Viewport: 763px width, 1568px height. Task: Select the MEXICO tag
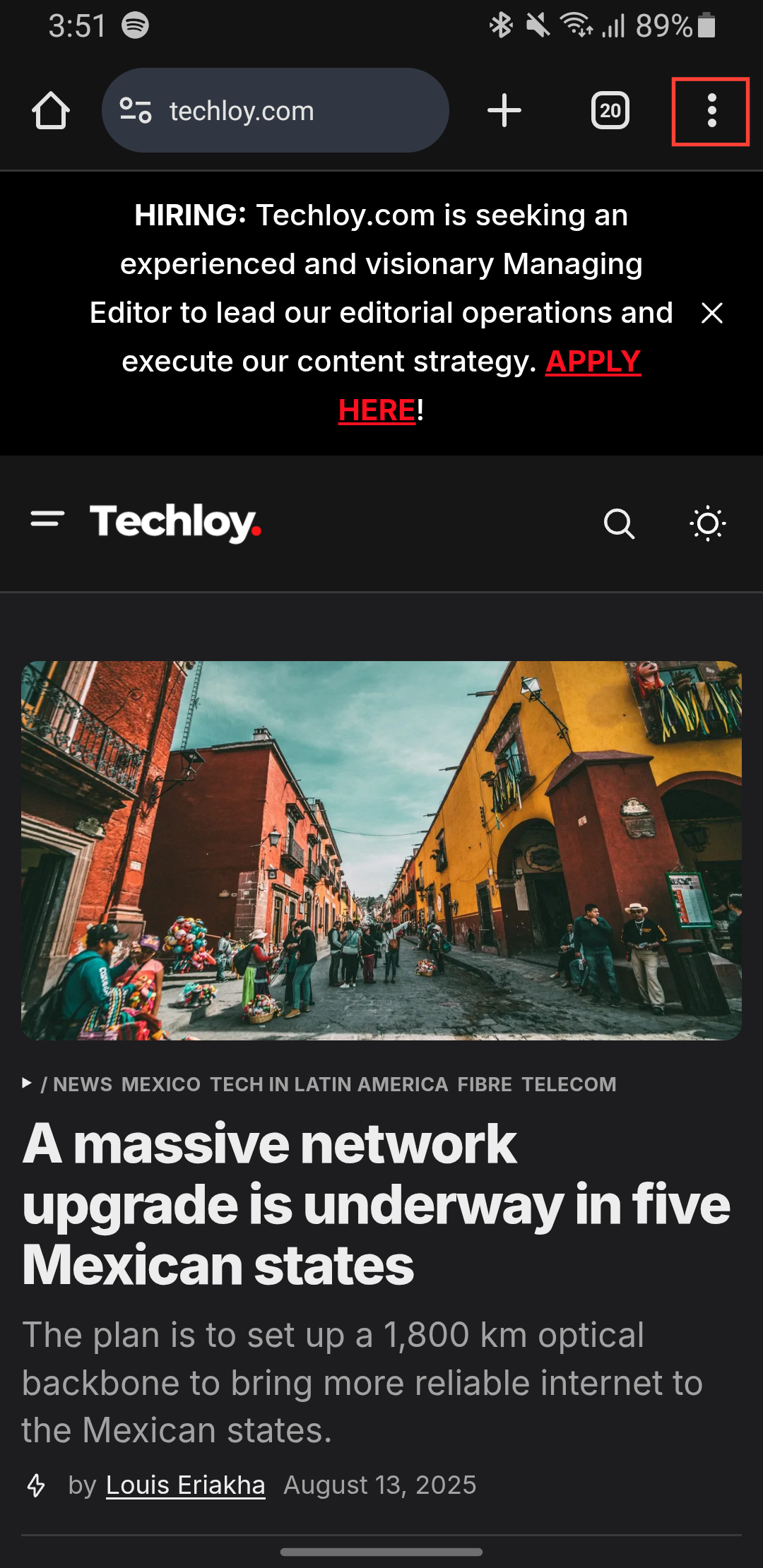coord(161,1084)
